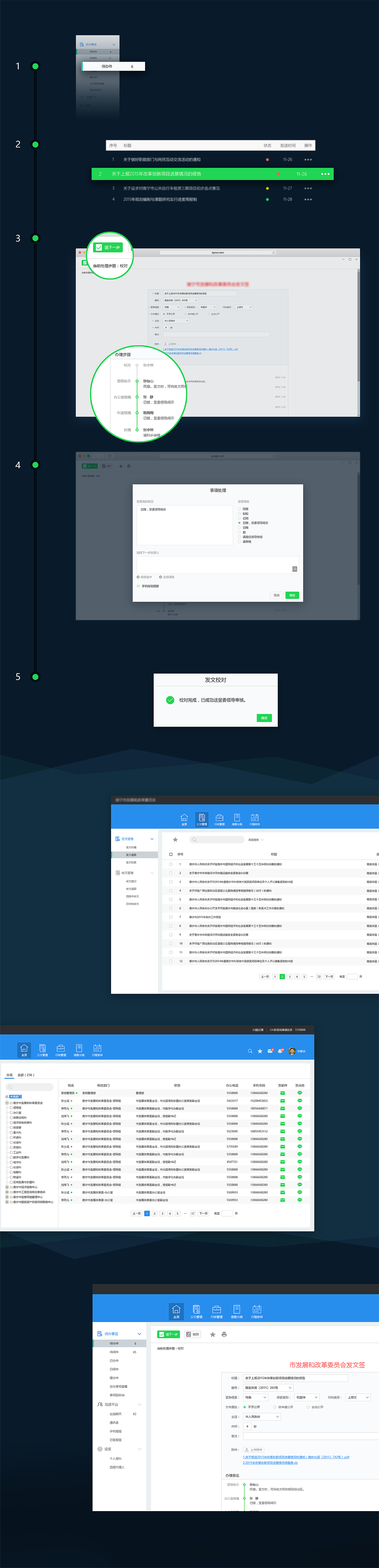Viewport: 379px width, 1568px height.
Task: Collapse the 待办事宜 sidebar section chevron
Action: coord(139,1334)
